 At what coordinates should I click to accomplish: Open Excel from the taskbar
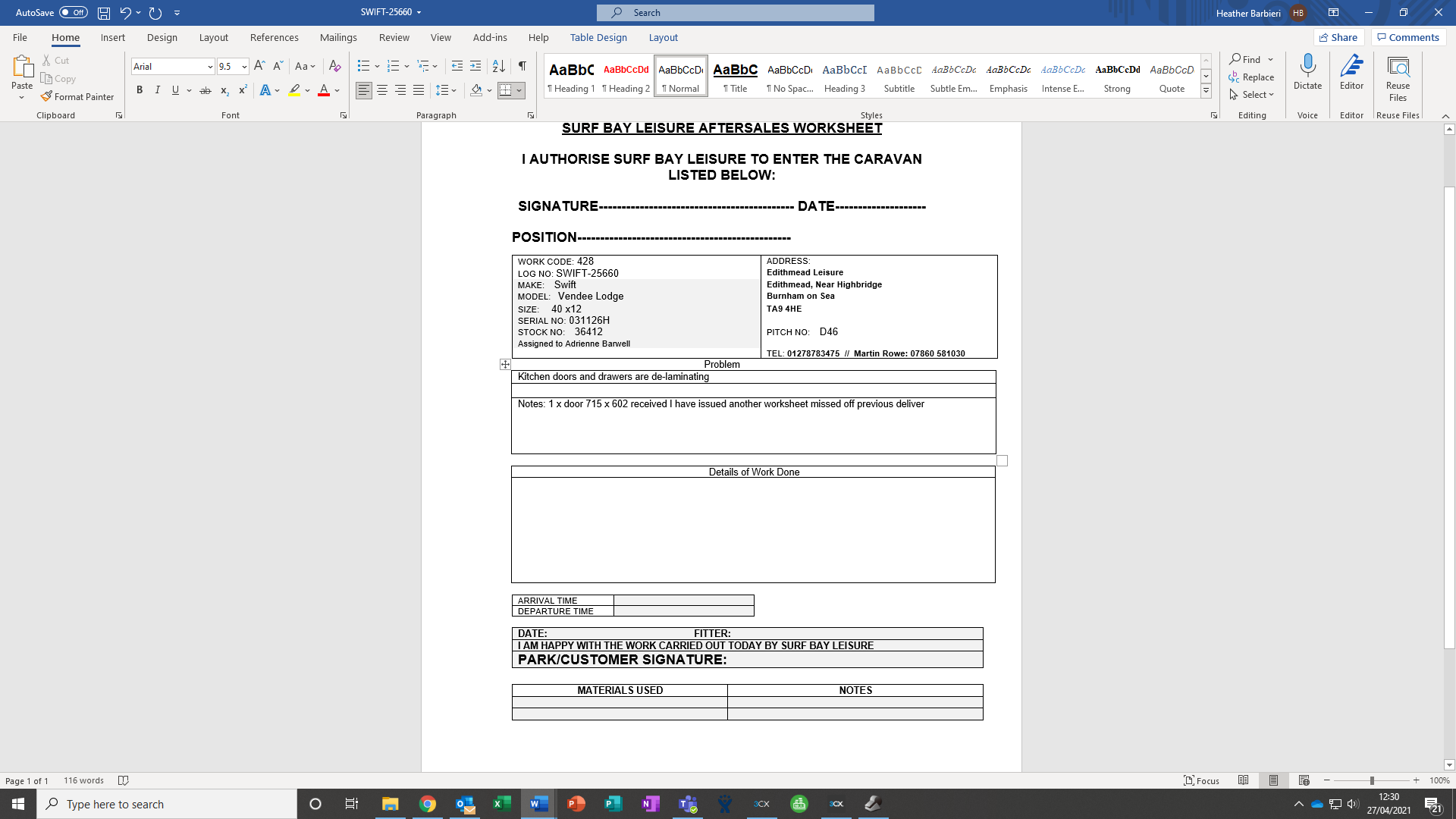point(502,804)
